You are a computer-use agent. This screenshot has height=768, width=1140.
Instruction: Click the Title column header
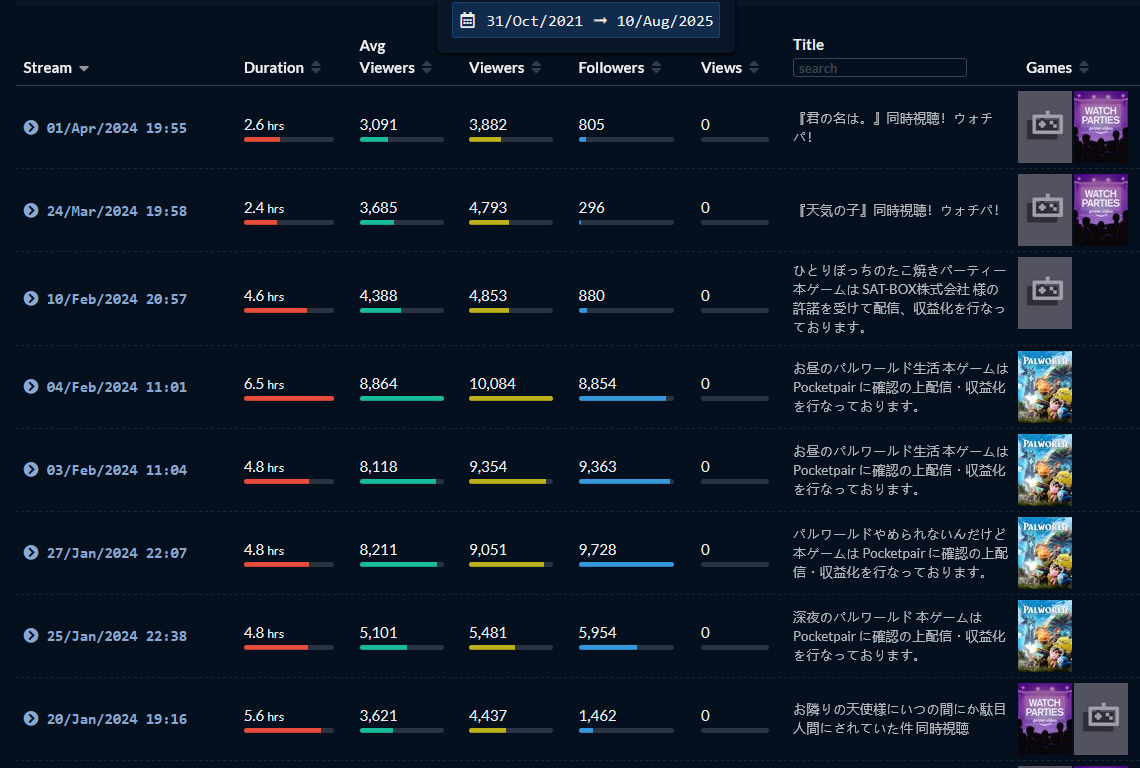click(x=808, y=44)
